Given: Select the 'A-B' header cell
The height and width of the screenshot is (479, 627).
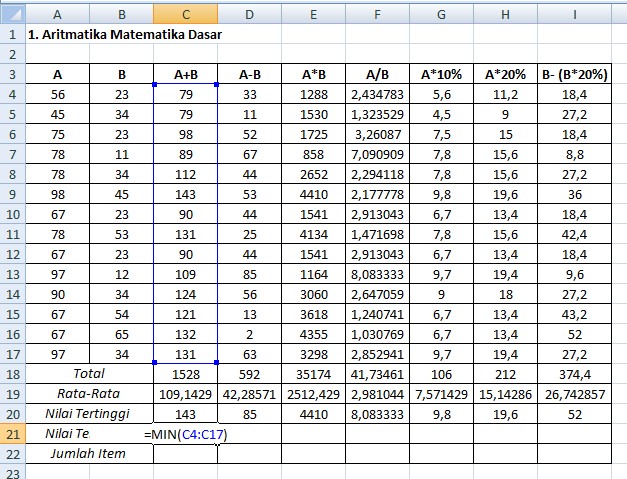Looking at the screenshot, I should (250, 74).
